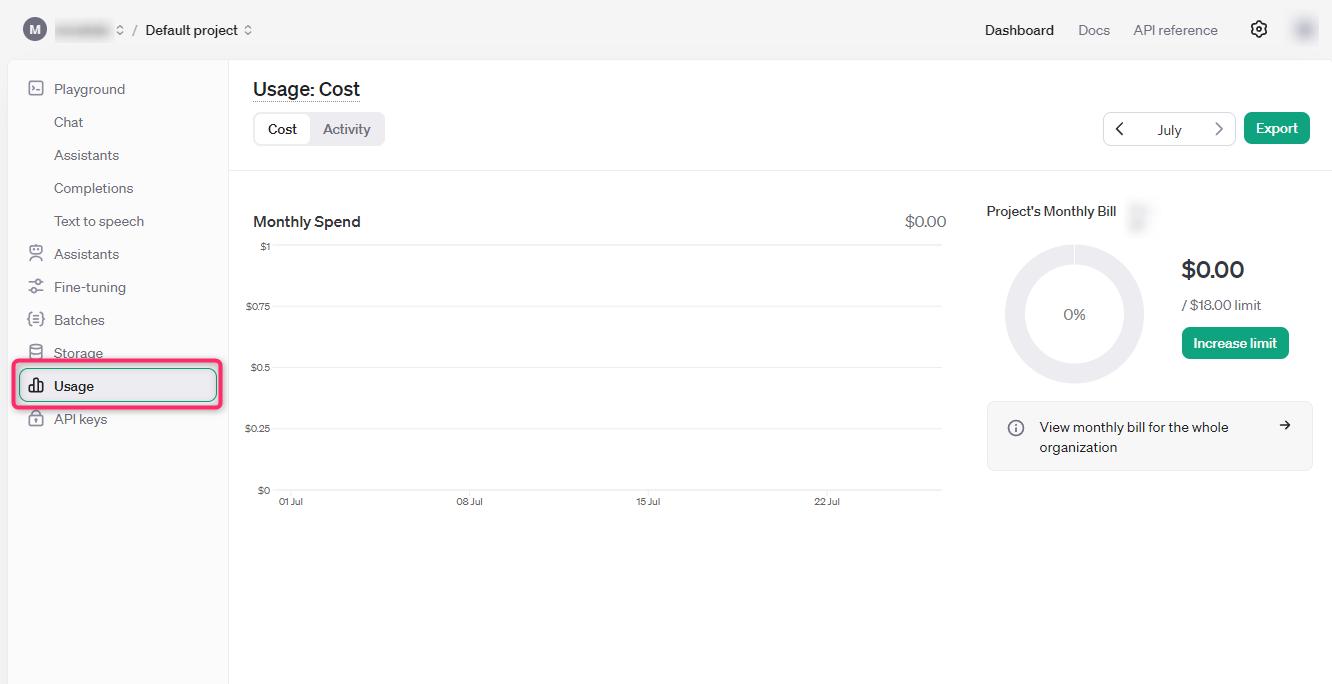
Task: Click the API keys lock icon
Action: click(36, 419)
